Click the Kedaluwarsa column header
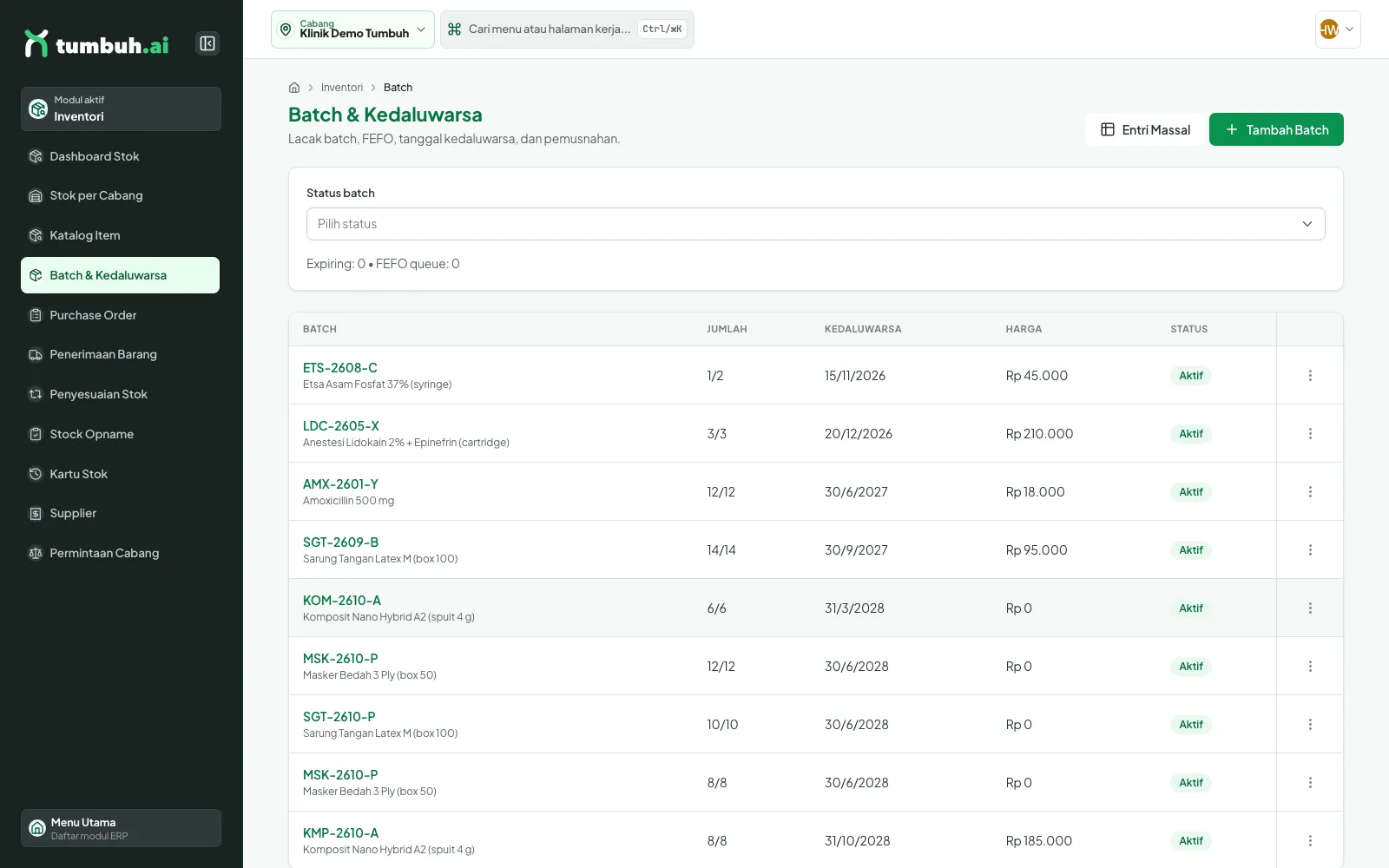1389x868 pixels. pyautogui.click(x=863, y=329)
